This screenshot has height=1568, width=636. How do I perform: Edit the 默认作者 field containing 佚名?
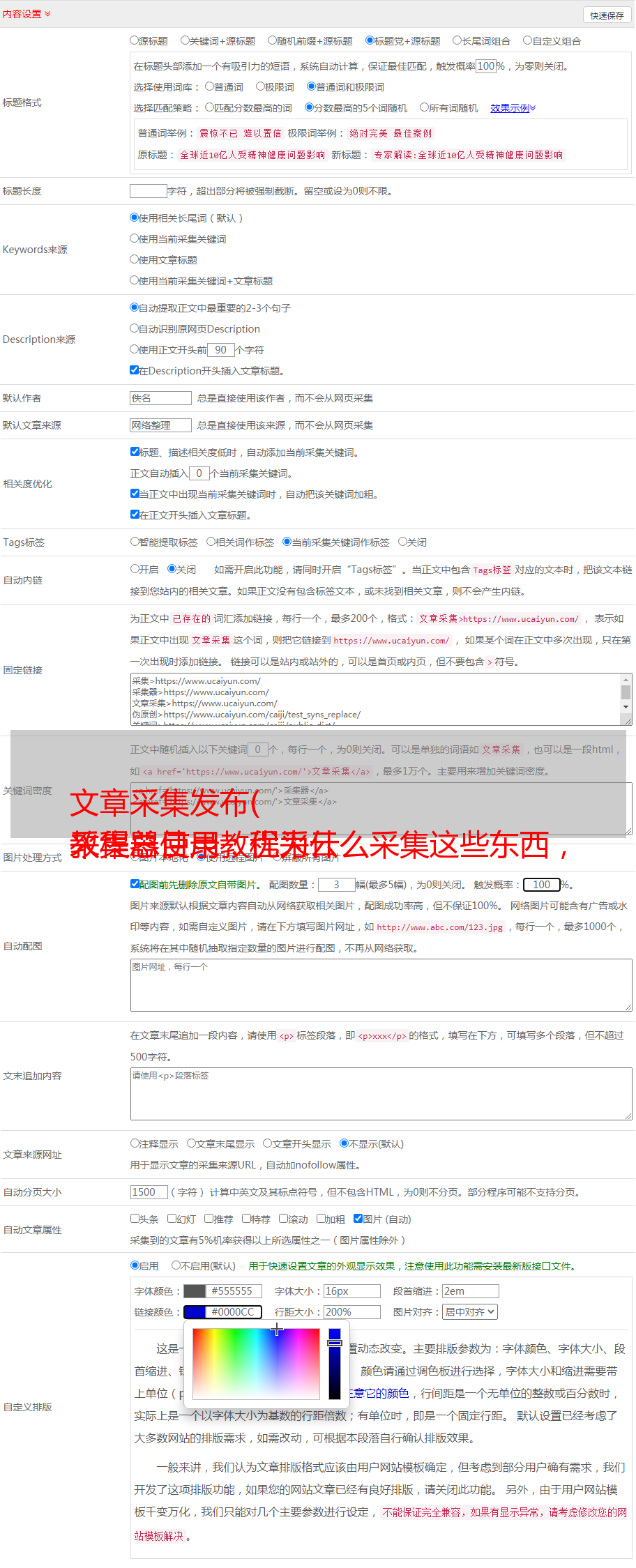click(x=161, y=398)
